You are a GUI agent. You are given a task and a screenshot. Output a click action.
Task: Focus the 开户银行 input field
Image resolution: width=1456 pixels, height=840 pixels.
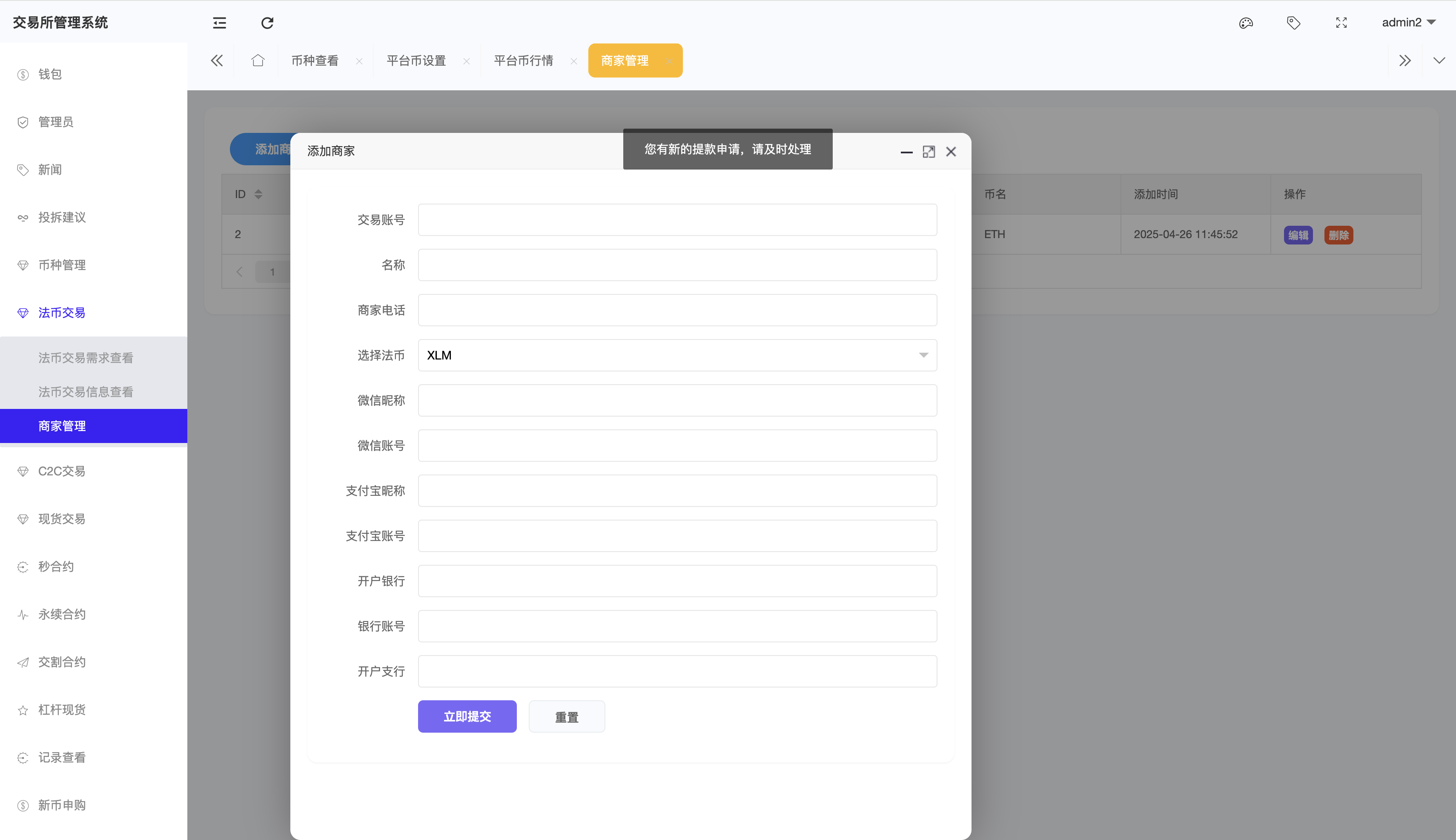pos(677,581)
